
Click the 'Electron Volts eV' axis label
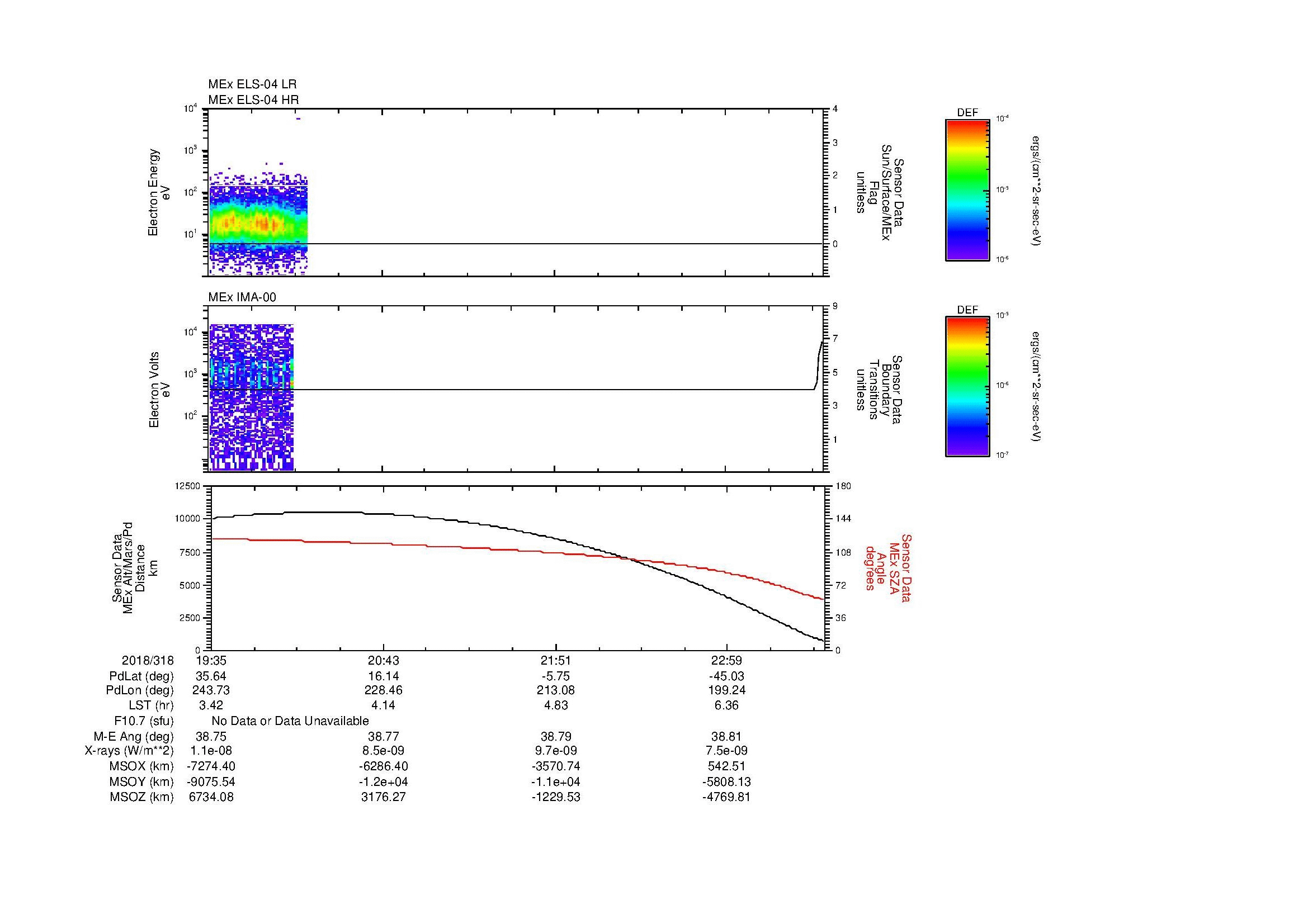(x=159, y=390)
